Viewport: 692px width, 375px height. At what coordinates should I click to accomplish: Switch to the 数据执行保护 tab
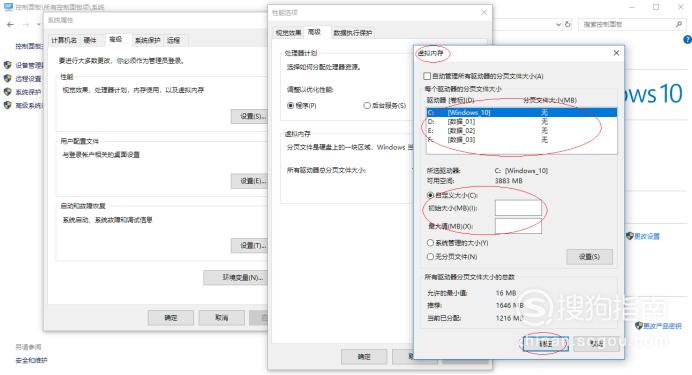[x=353, y=33]
